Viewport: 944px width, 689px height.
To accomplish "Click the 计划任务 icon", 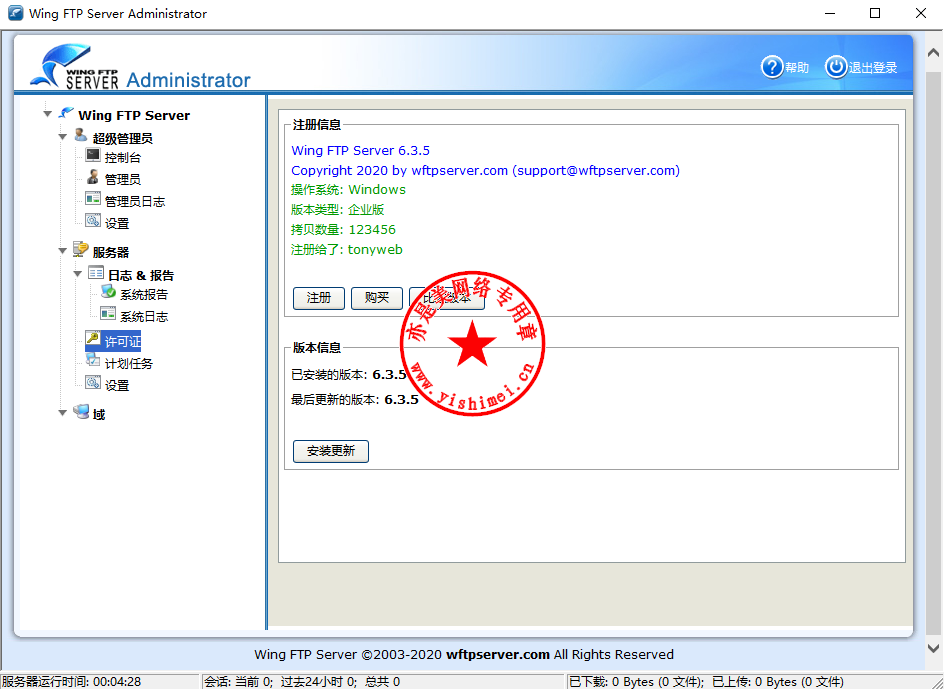I will point(93,360).
